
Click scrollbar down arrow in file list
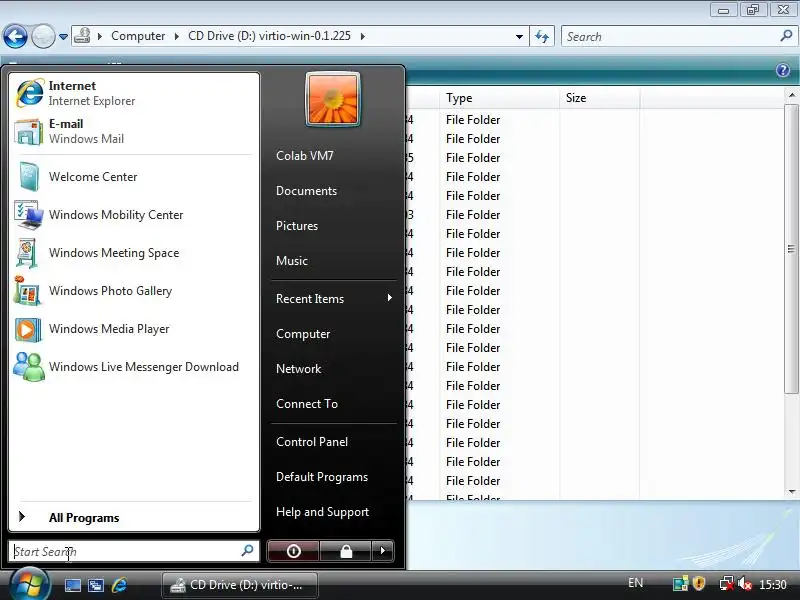tap(791, 492)
